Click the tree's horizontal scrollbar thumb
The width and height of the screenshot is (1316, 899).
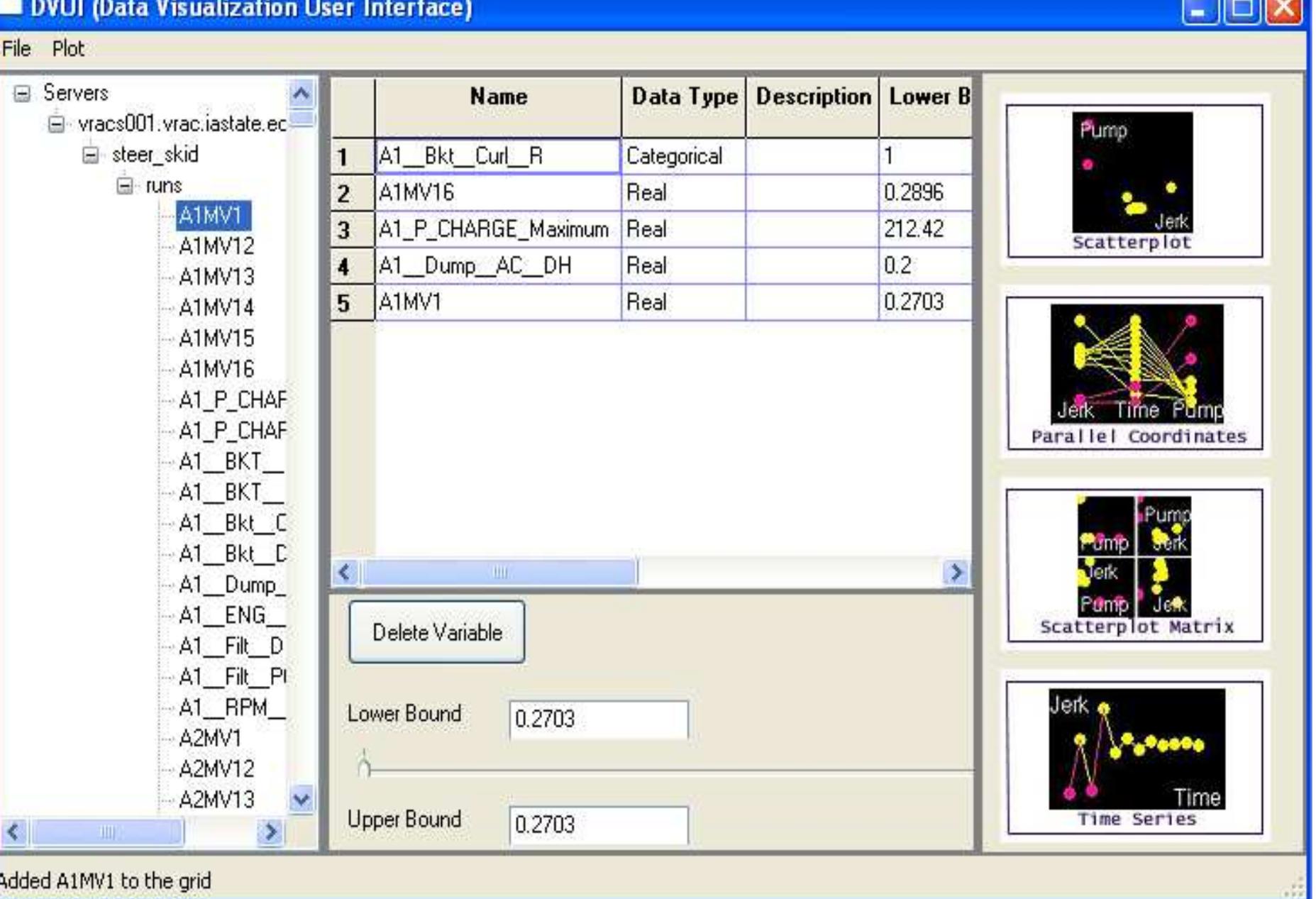pos(107,832)
